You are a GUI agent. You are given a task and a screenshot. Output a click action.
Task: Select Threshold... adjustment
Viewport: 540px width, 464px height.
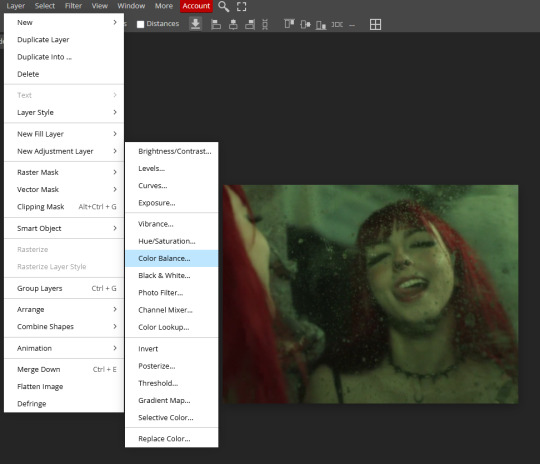pyautogui.click(x=172, y=383)
